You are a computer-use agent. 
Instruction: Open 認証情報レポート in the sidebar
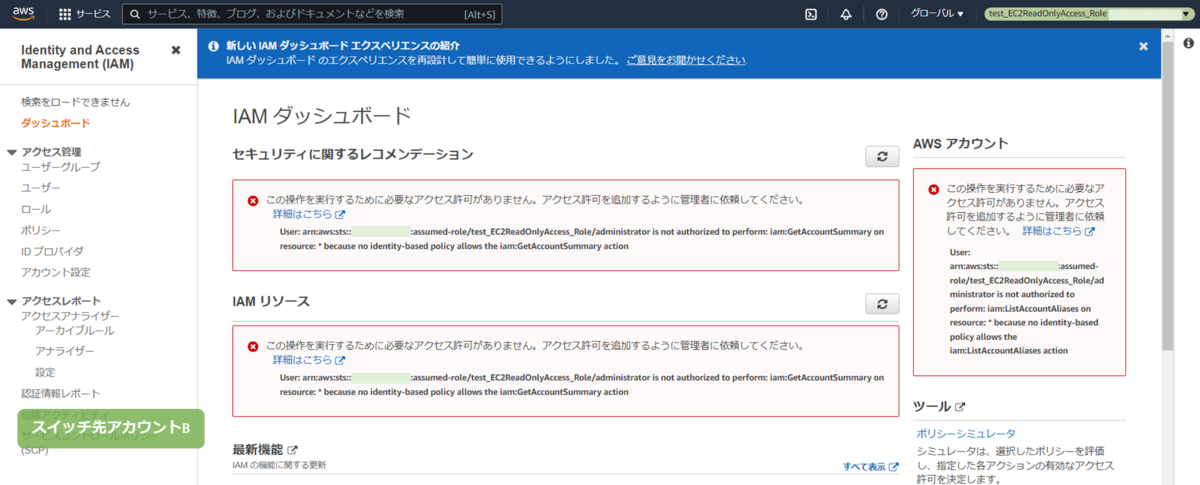click(x=61, y=393)
